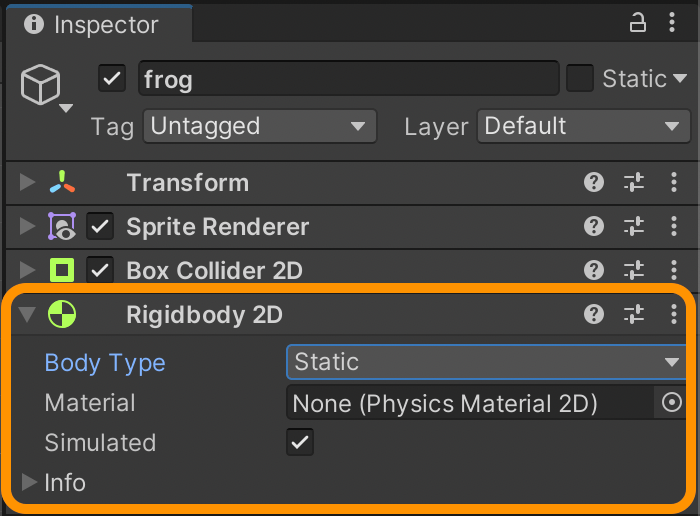Viewport: 700px width, 516px height.
Task: Open Box Collider 2D more options menu
Action: [x=674, y=270]
